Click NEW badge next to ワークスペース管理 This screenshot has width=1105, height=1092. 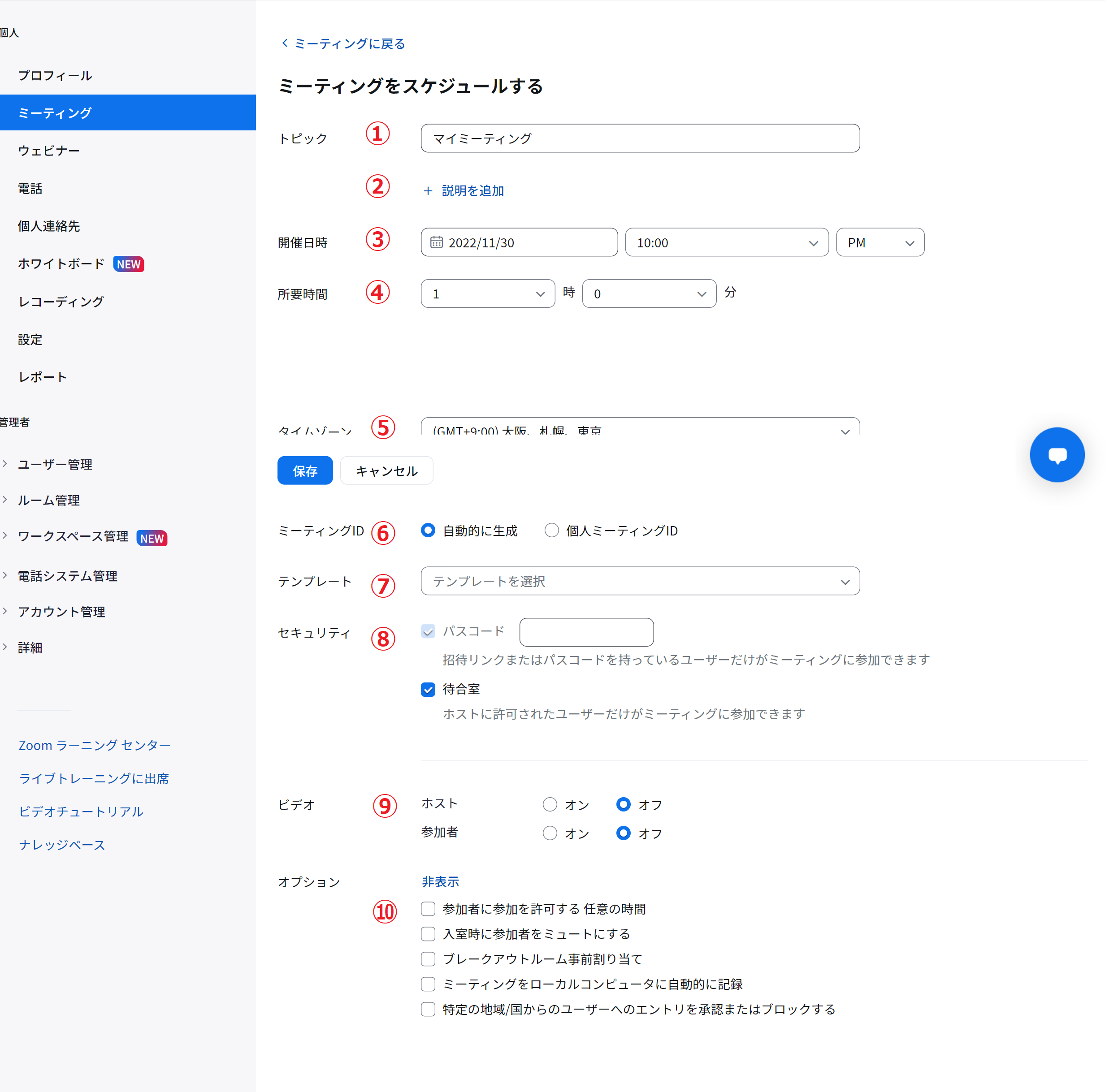tap(152, 538)
